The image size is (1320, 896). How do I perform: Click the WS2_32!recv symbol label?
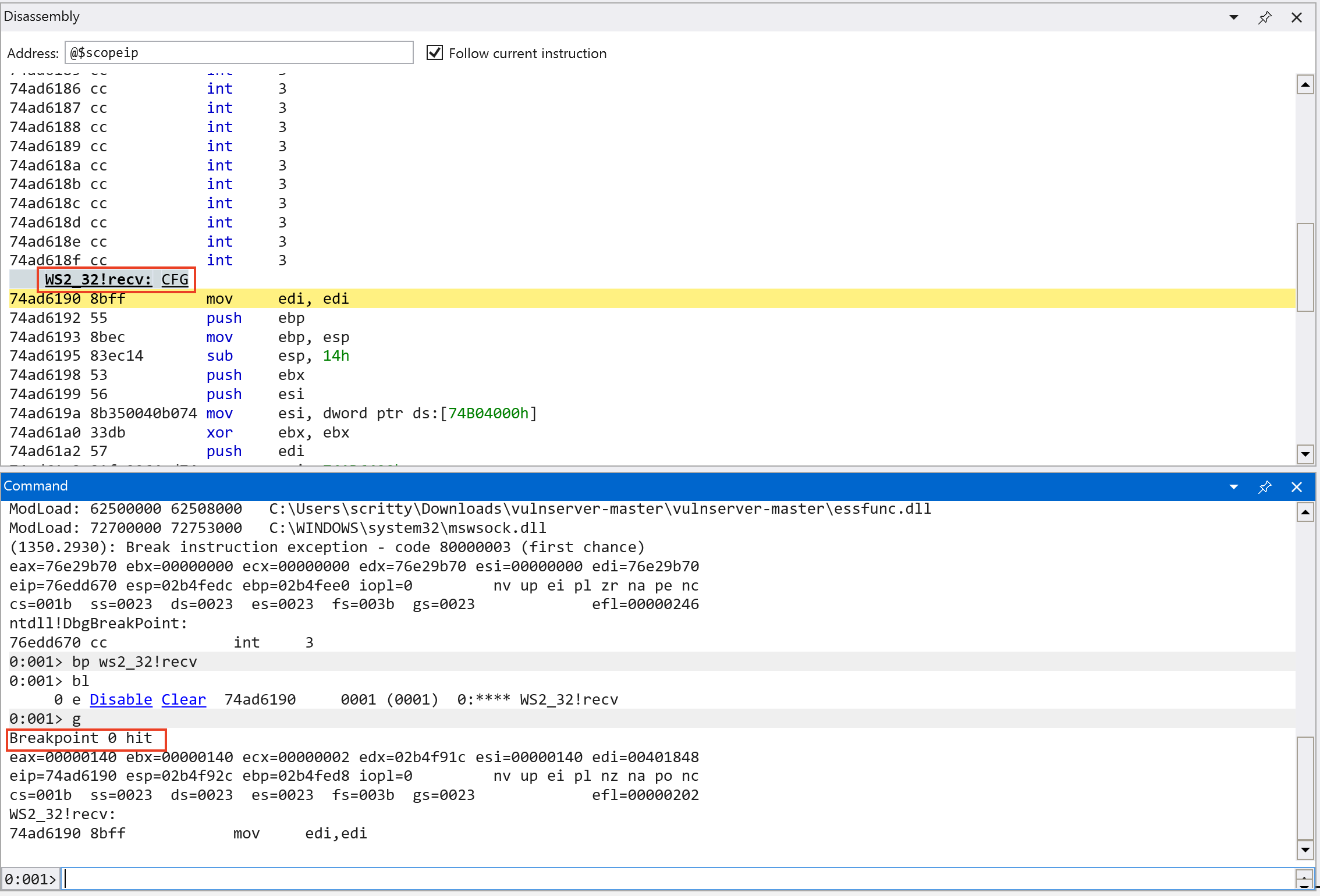tap(98, 280)
